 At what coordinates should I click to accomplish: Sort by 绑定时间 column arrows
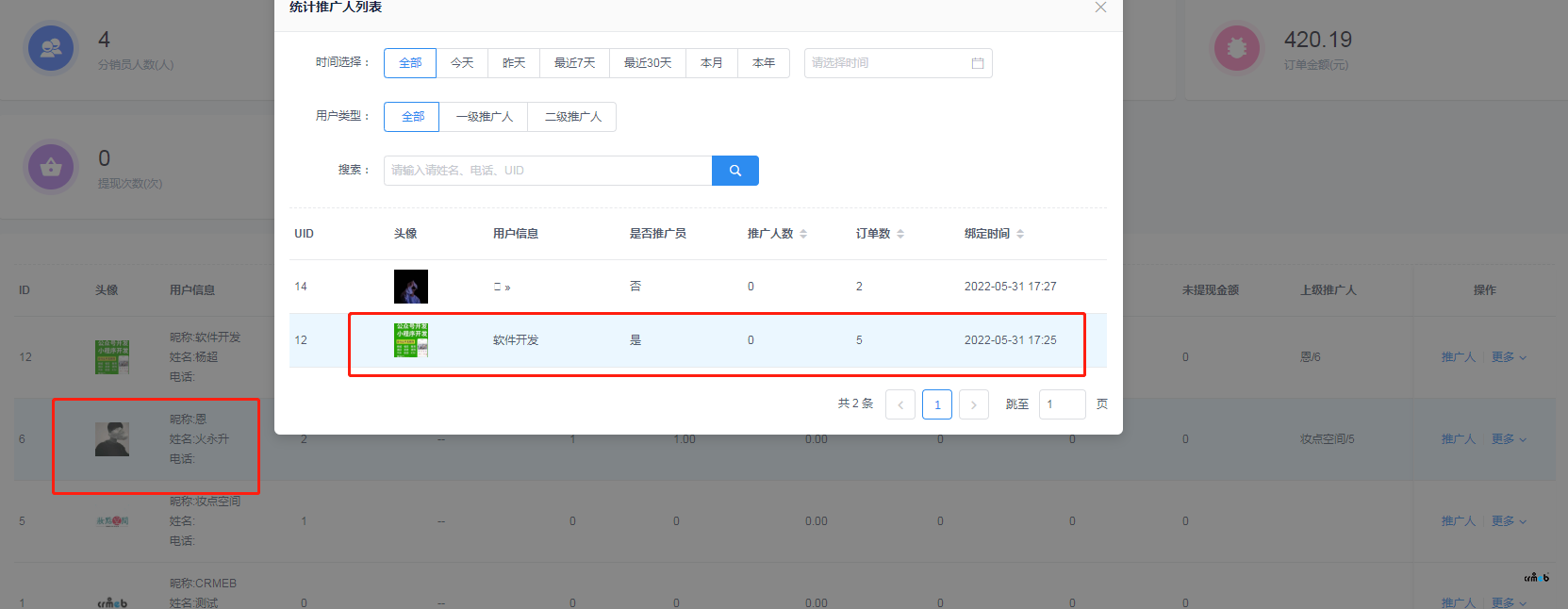(x=1020, y=234)
